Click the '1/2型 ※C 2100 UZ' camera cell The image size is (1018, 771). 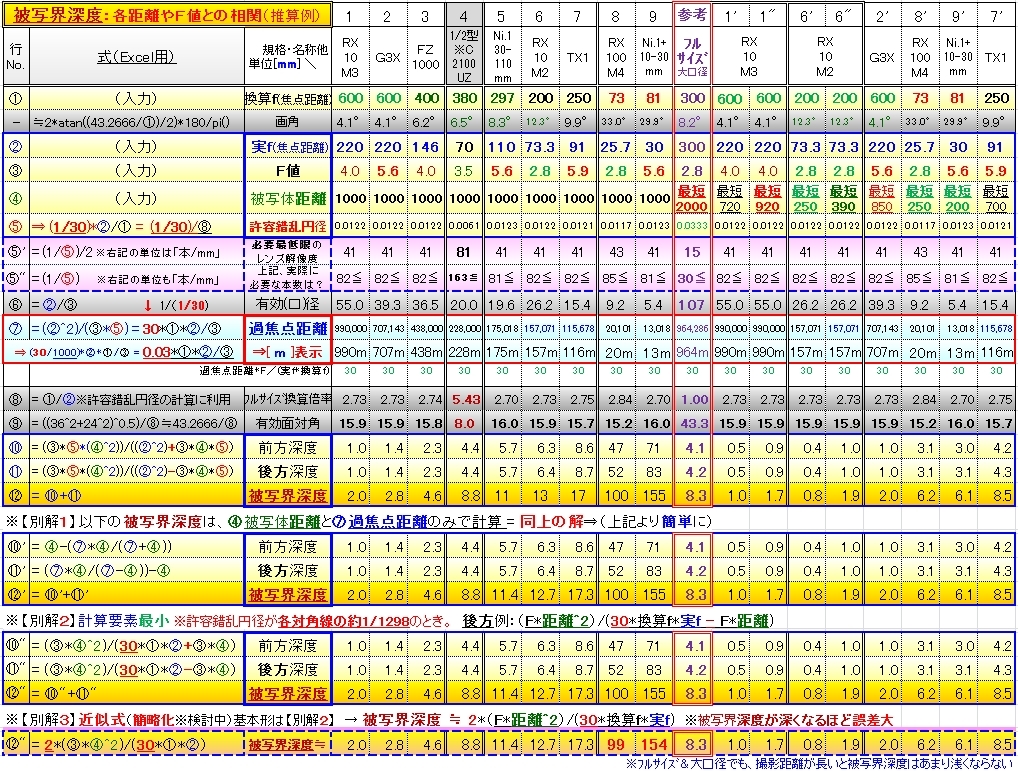point(464,56)
